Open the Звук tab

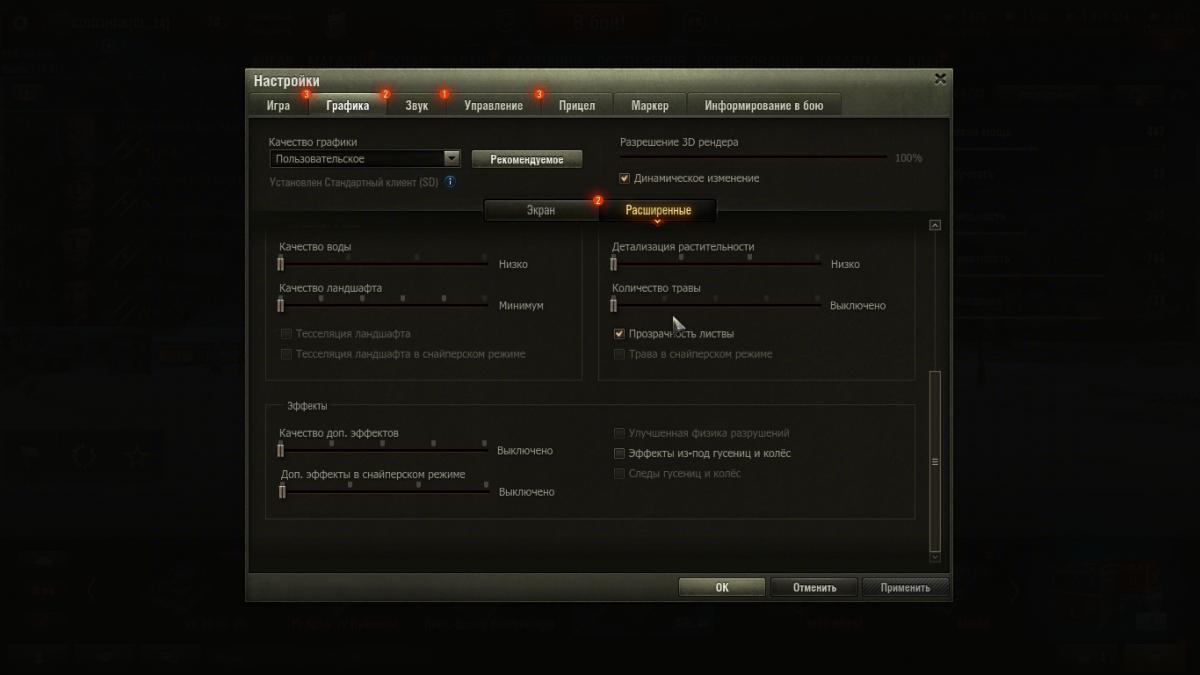(417, 105)
